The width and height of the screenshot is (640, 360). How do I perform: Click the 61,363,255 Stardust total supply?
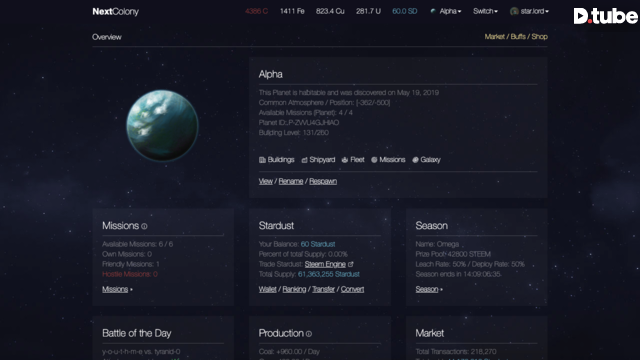coord(329,274)
